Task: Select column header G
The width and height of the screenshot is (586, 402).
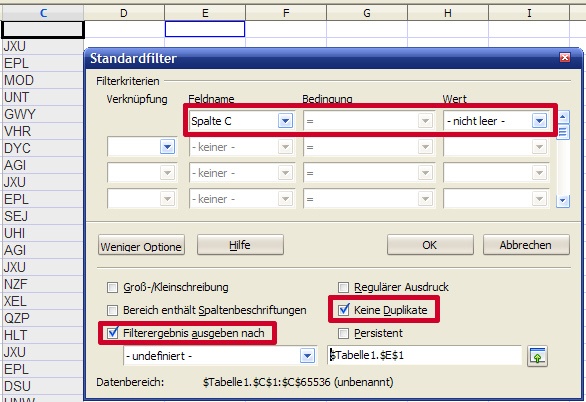Action: [367, 13]
